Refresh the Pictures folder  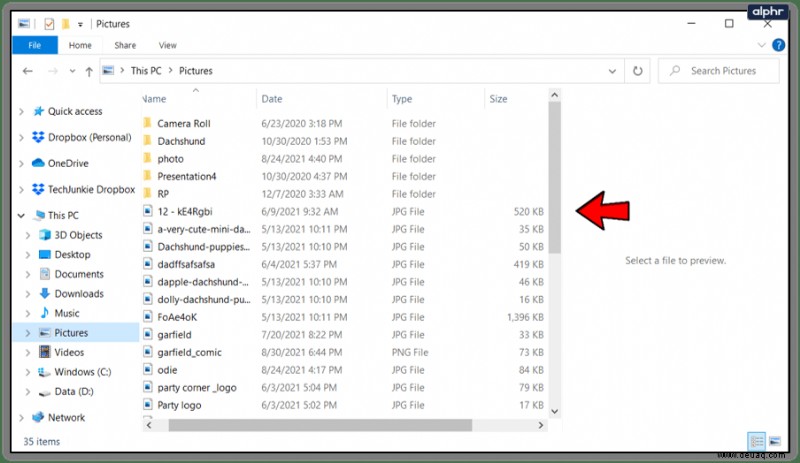(637, 71)
